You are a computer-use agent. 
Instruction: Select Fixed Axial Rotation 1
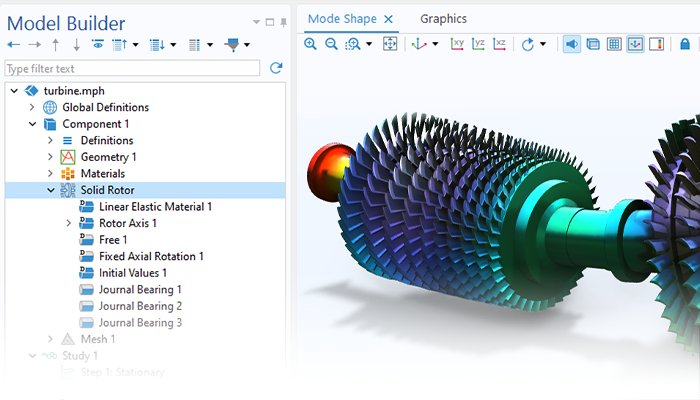coord(151,256)
